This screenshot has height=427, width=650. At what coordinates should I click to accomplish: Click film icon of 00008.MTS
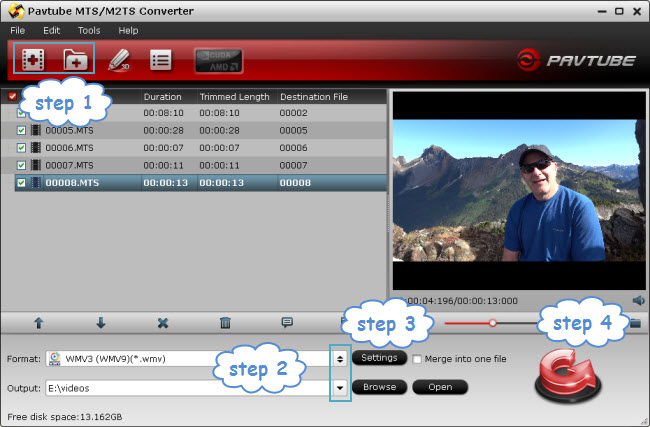(36, 182)
